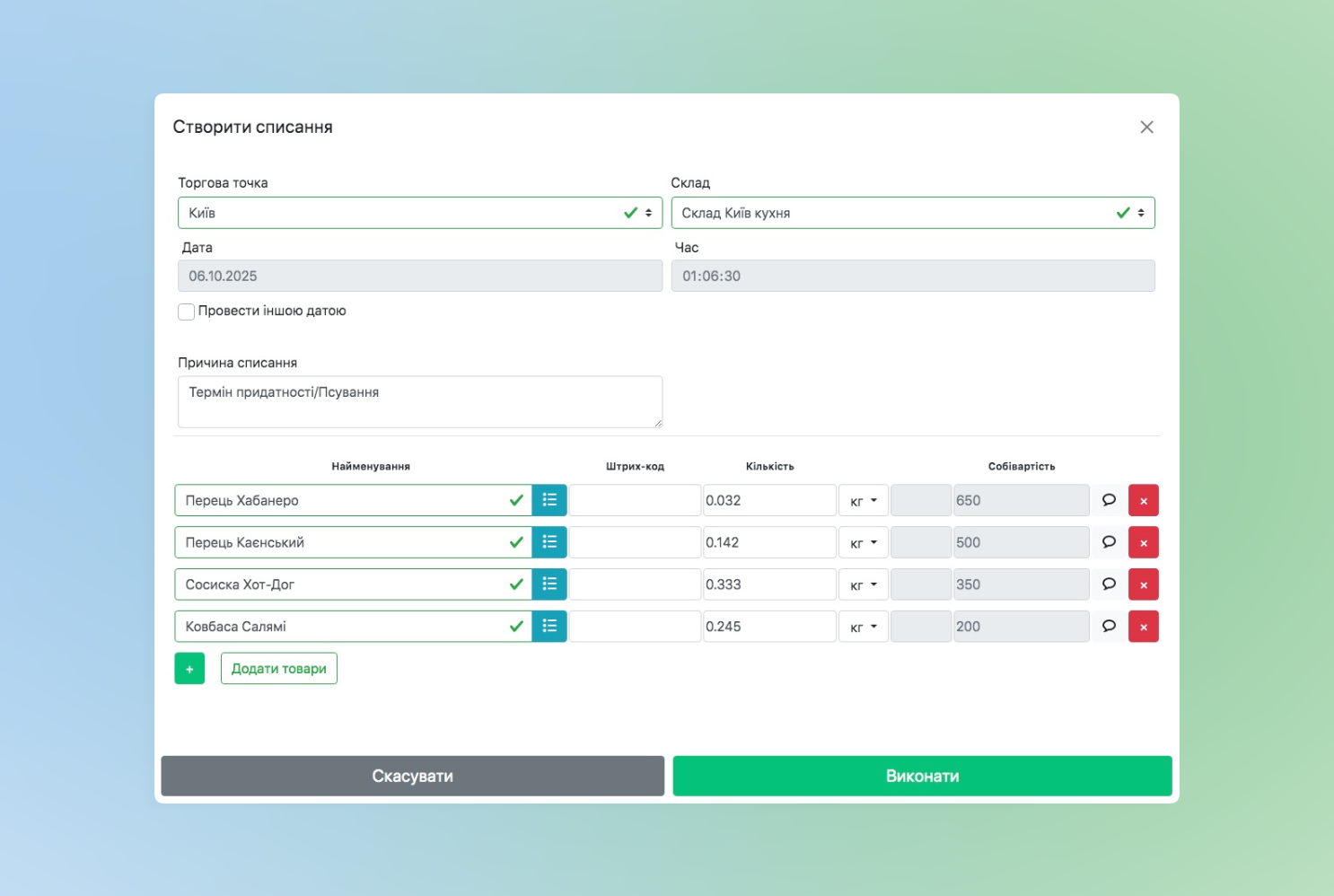1334x896 pixels.
Task: Open unit dropdown for Перець Хабанеро
Action: pyautogui.click(x=863, y=500)
